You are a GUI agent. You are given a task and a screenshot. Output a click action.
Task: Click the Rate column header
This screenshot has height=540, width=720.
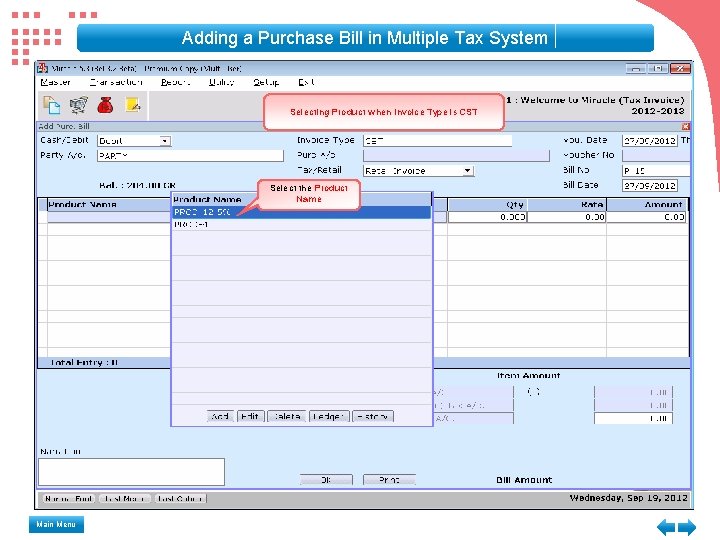[567, 204]
